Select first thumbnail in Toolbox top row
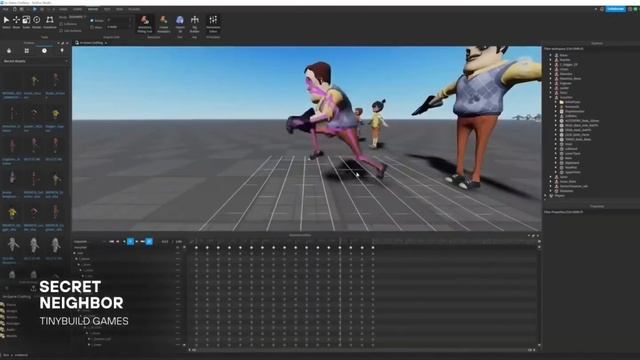Image resolution: width=640 pixels, height=360 pixels. [12, 81]
